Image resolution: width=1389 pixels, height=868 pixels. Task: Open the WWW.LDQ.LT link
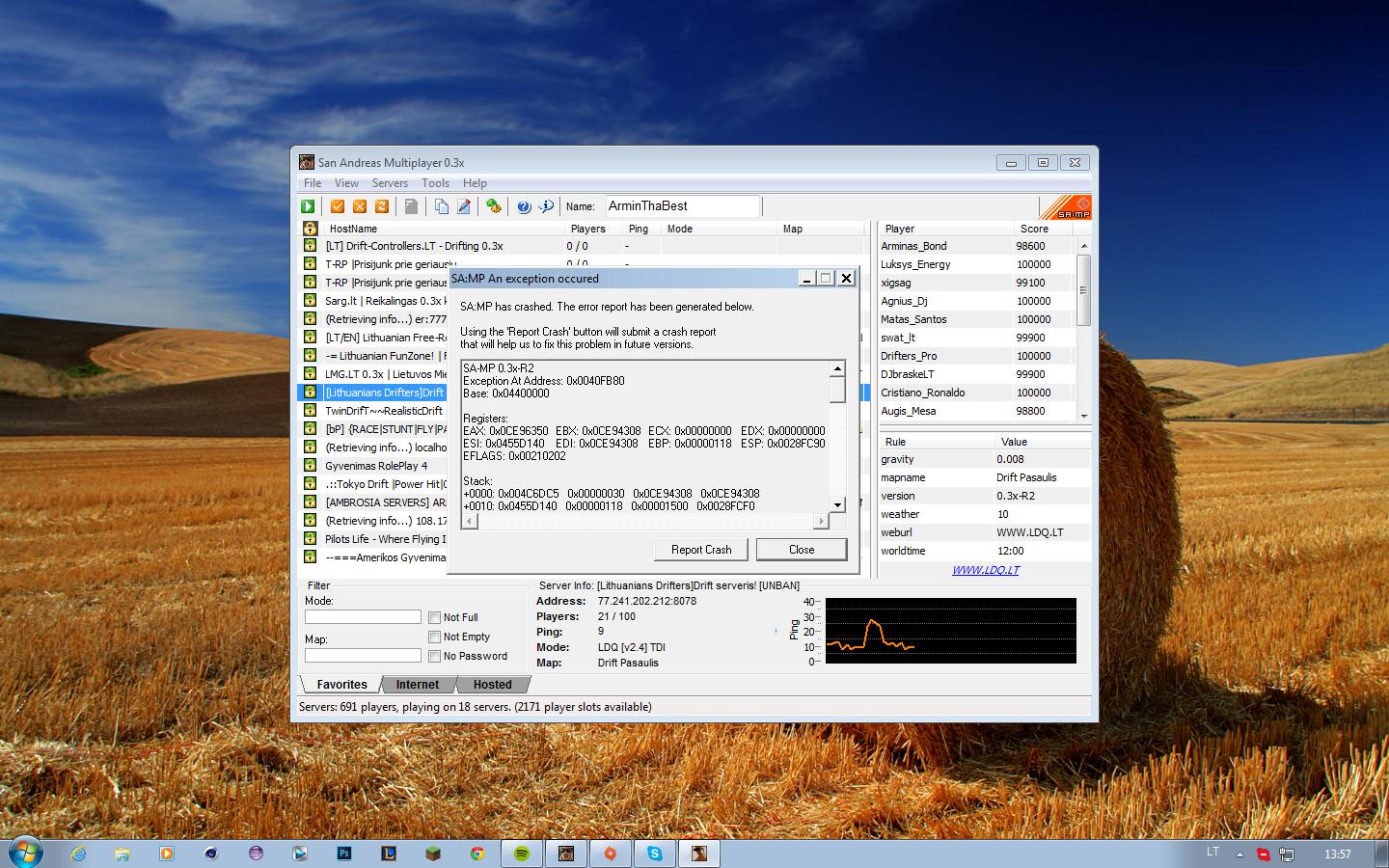[x=986, y=570]
